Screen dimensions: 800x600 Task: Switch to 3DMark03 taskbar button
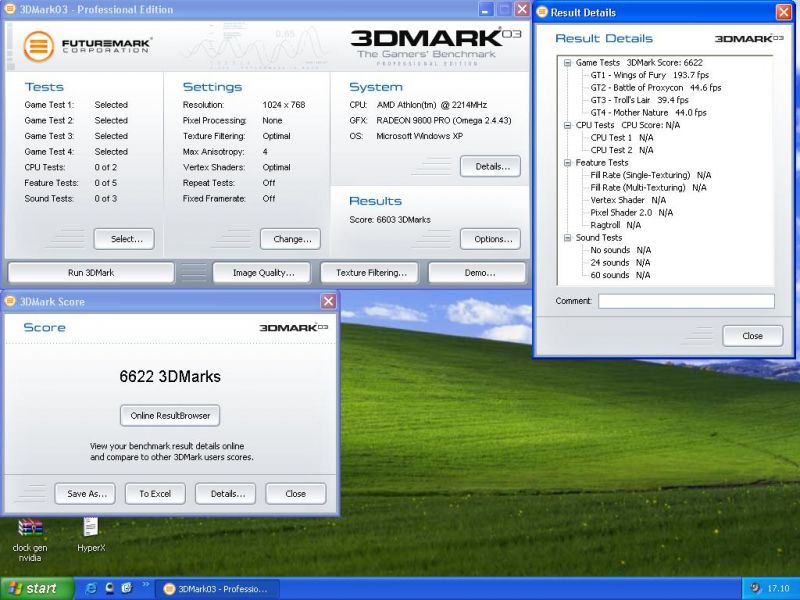tap(216, 589)
